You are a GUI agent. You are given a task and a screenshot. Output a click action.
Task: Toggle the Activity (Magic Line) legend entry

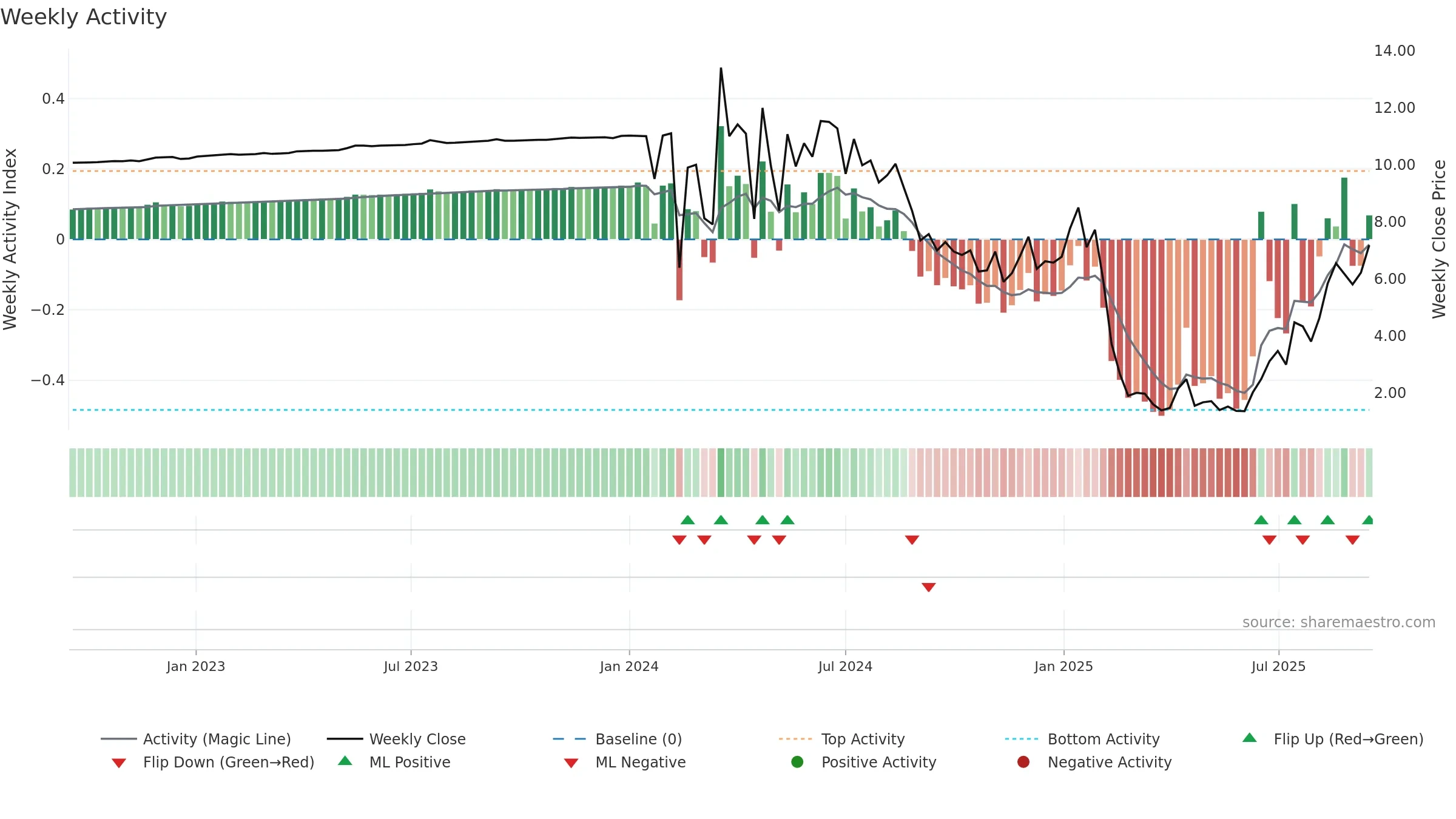196,739
